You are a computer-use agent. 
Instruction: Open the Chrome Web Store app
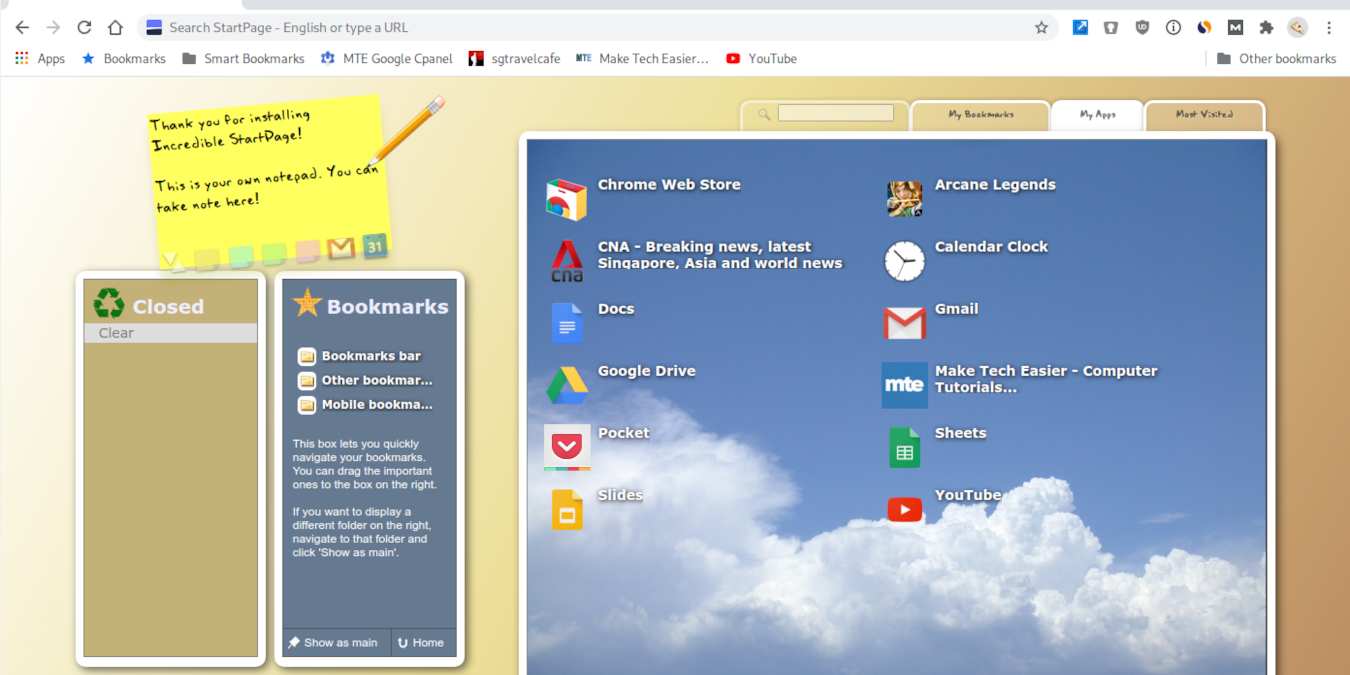[565, 197]
